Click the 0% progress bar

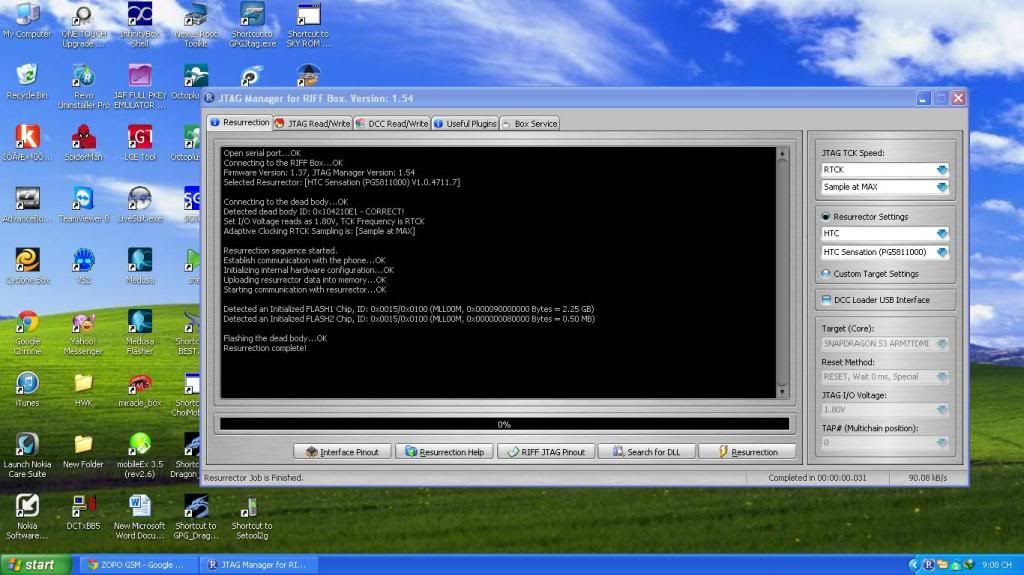click(x=504, y=424)
